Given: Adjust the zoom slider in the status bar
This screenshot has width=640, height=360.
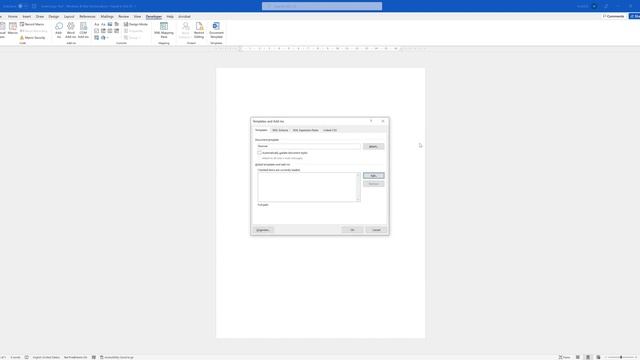Looking at the screenshot, I should tap(620, 357).
